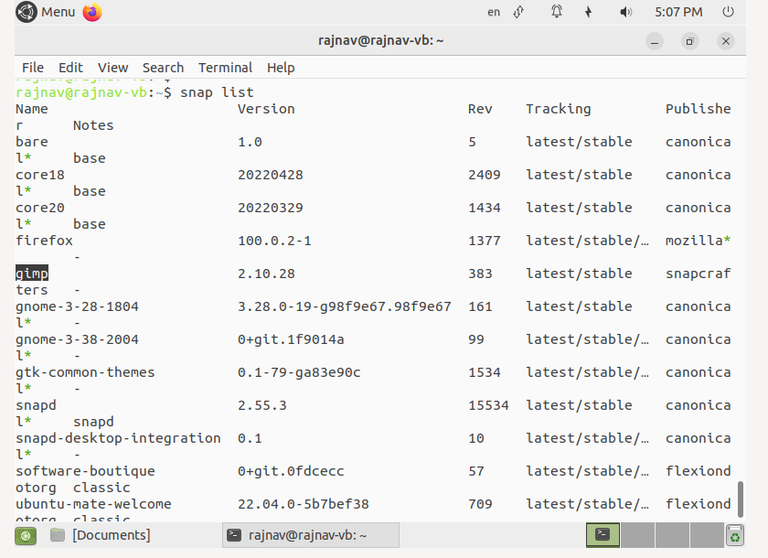This screenshot has height=558, width=768.
Task: Expand the Terminal menu
Action: (225, 68)
